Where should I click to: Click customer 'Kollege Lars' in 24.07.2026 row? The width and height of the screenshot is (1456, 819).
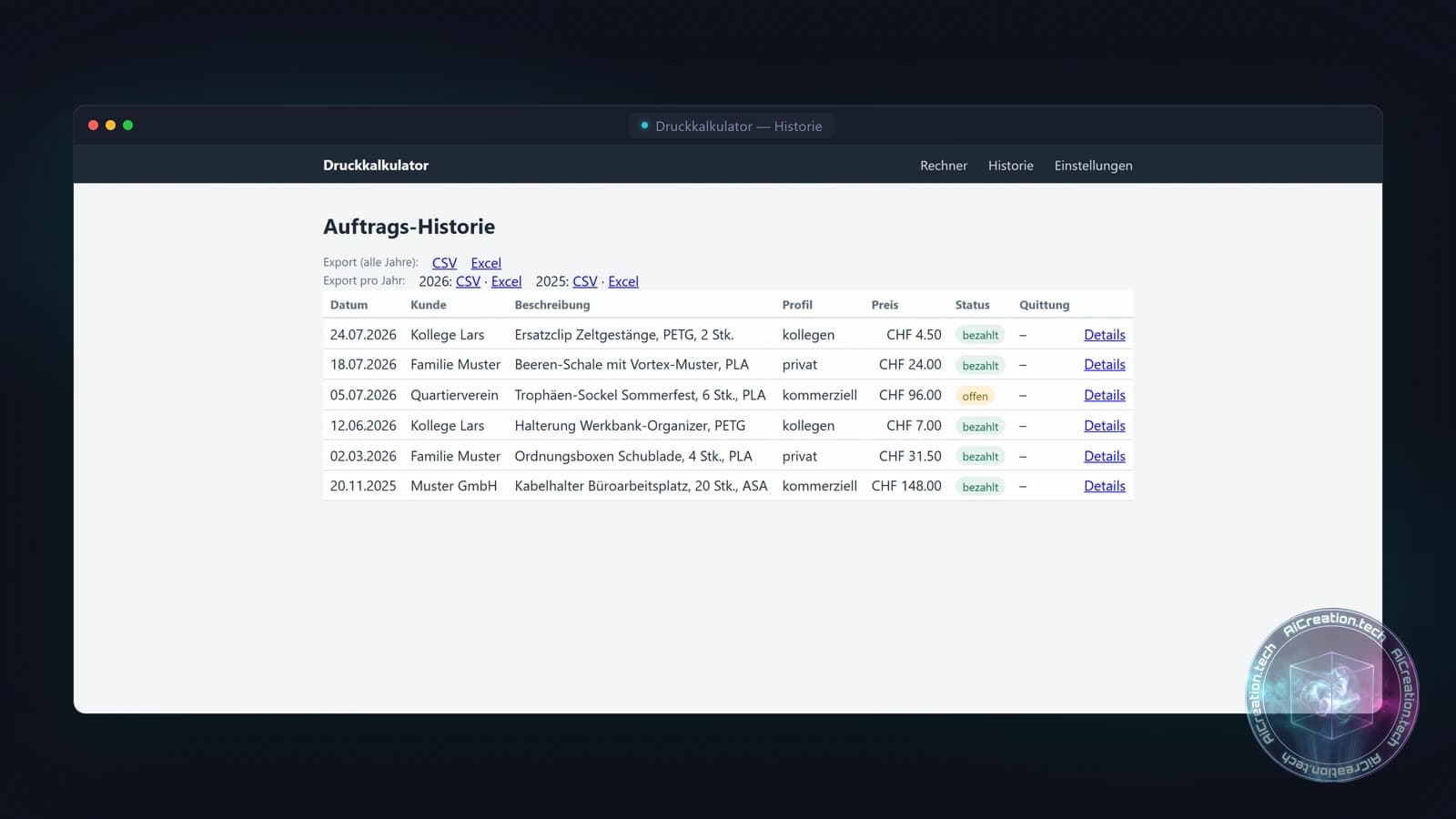coord(447,335)
